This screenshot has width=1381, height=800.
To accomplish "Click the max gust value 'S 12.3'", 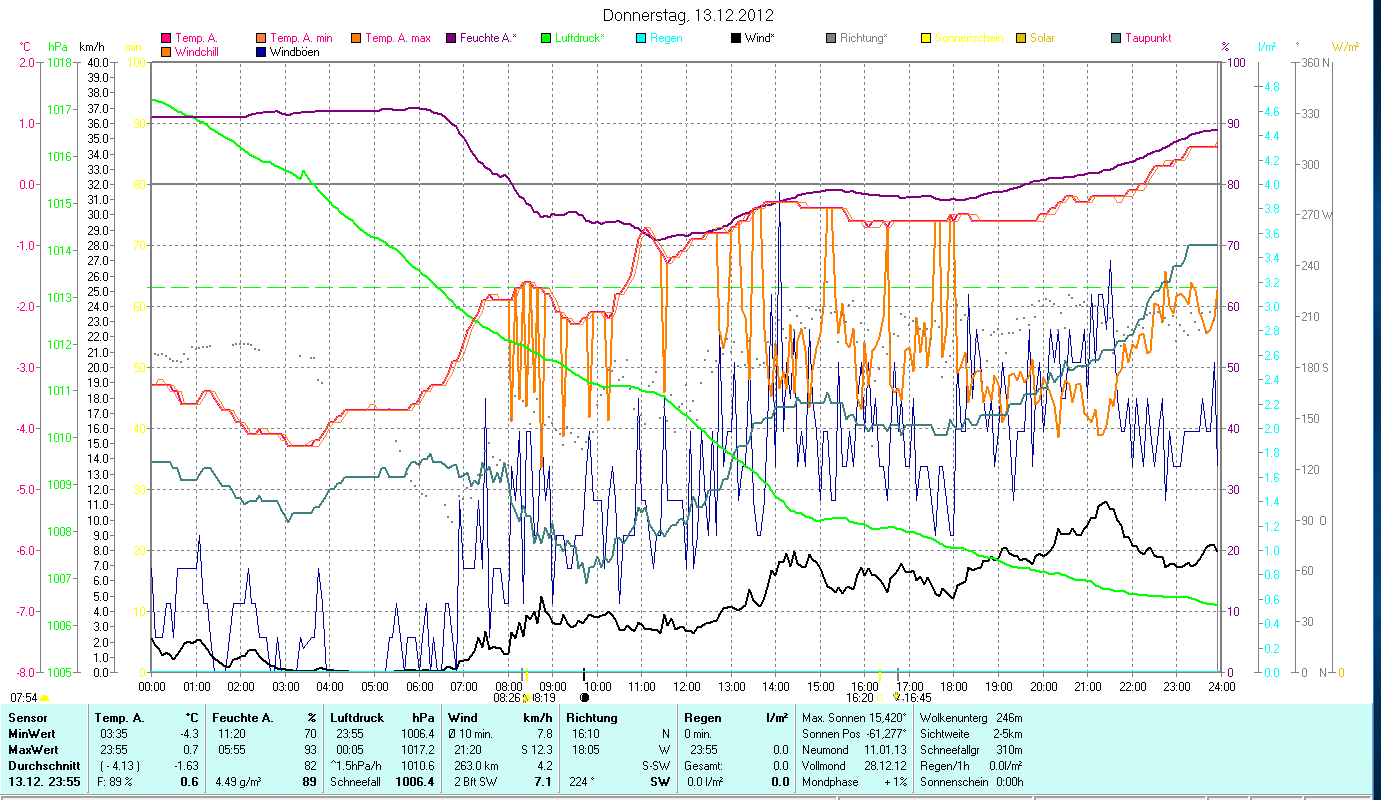I will (535, 749).
